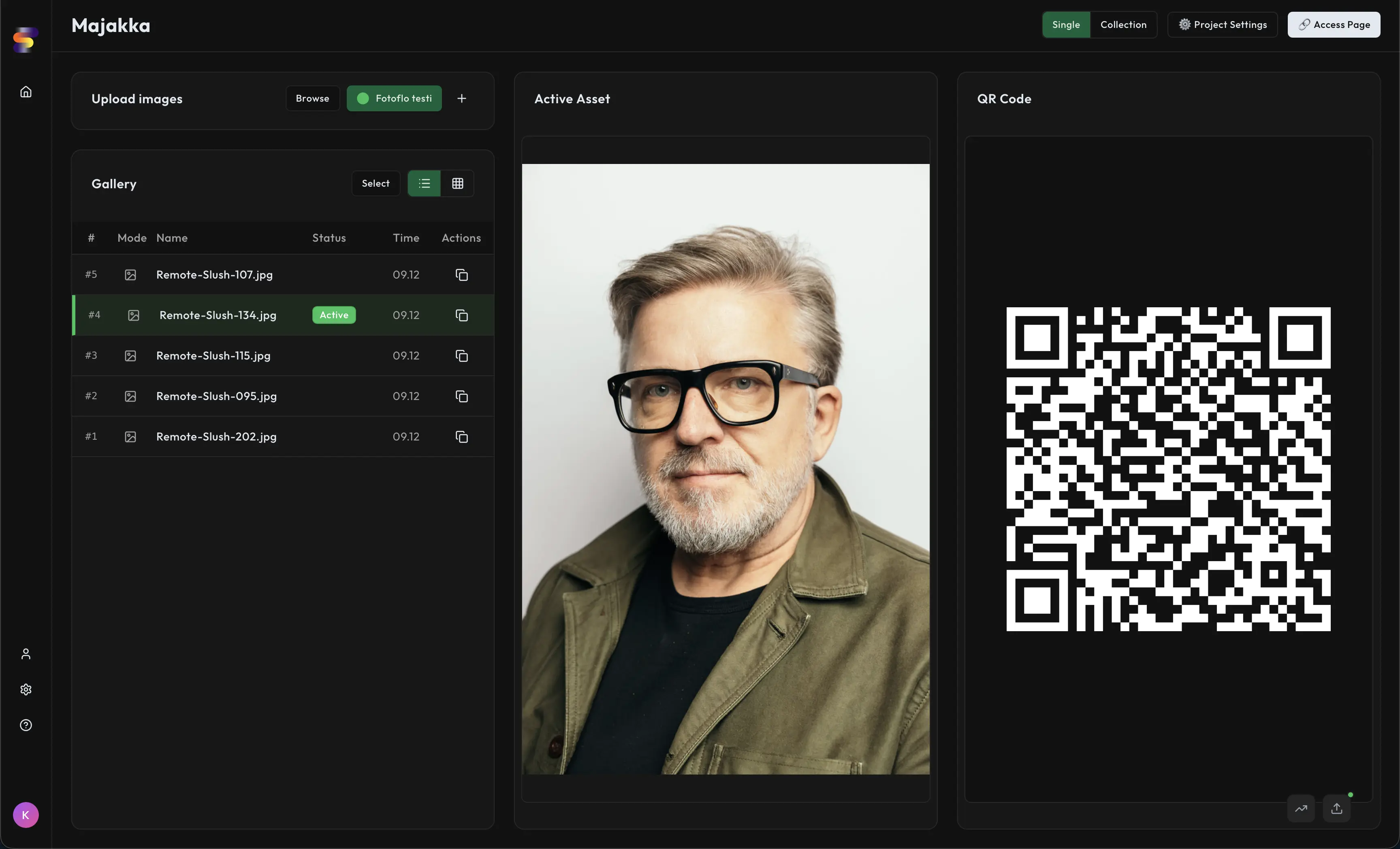Select row Remote-Slush-202.jpg
The image size is (1400, 849).
[283, 437]
